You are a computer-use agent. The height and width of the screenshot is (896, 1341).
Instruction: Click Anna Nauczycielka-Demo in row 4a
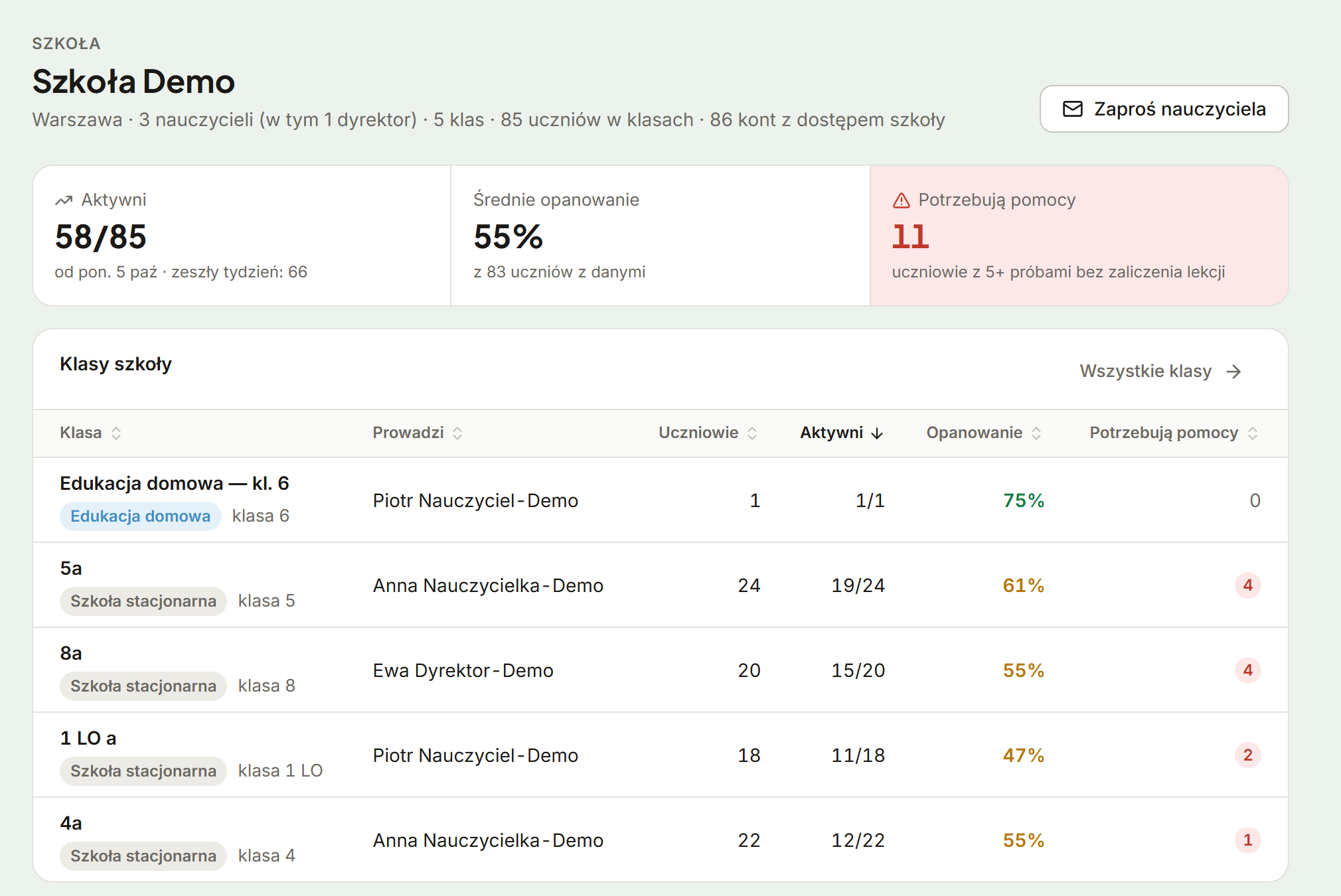(x=488, y=840)
